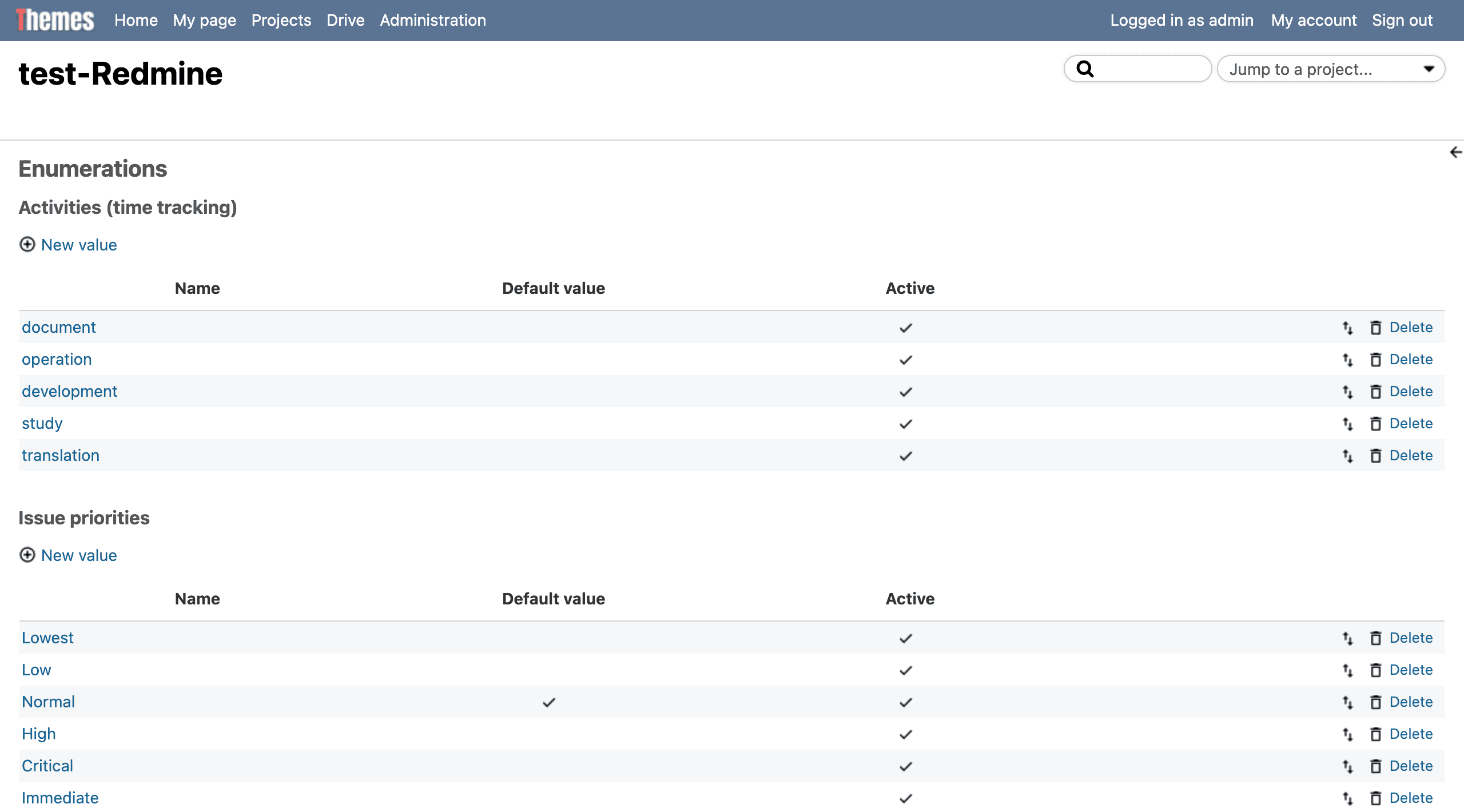Click the plus icon under Issue priorities
1464x812 pixels.
coord(27,555)
